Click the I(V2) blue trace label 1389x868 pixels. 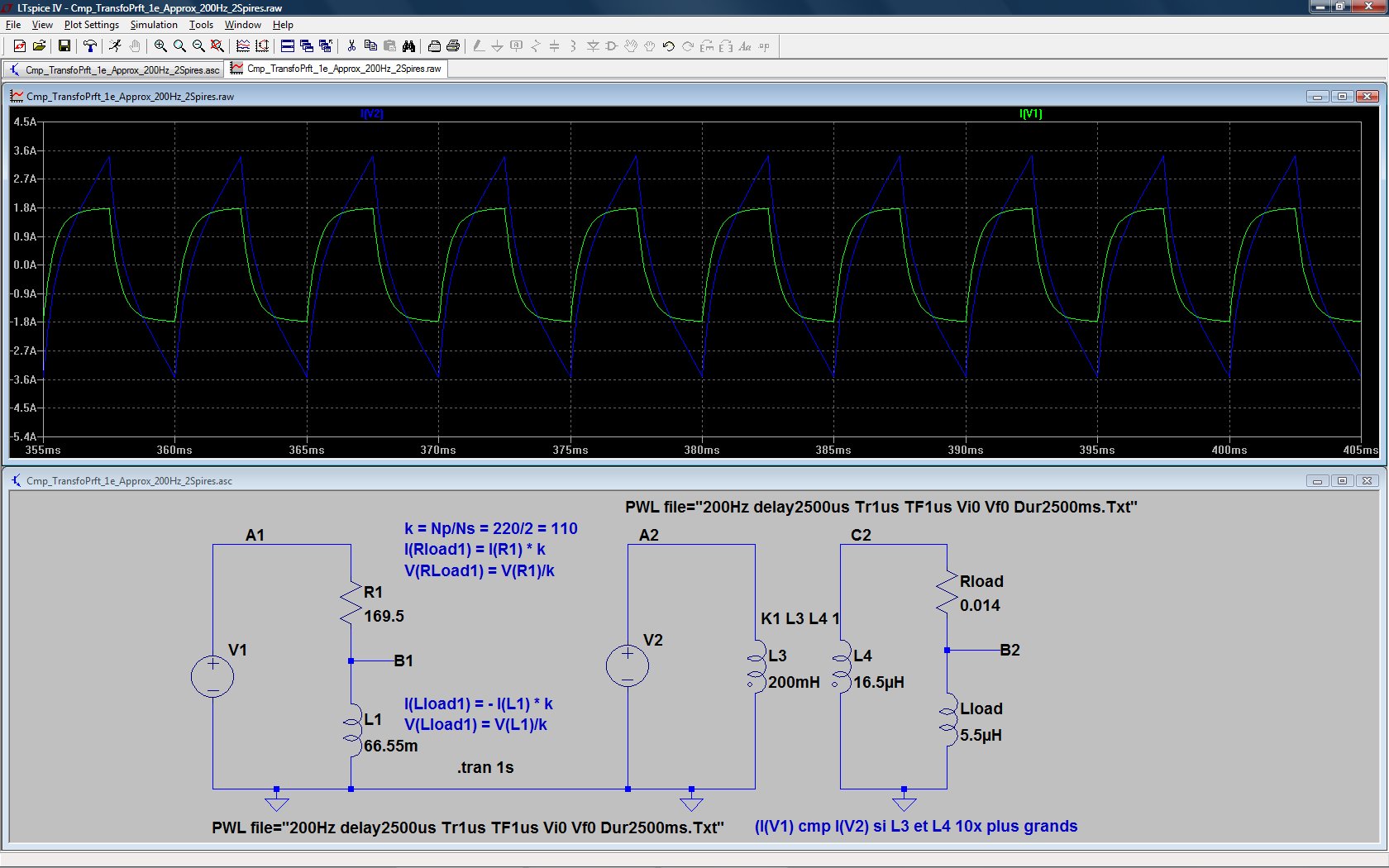(372, 114)
